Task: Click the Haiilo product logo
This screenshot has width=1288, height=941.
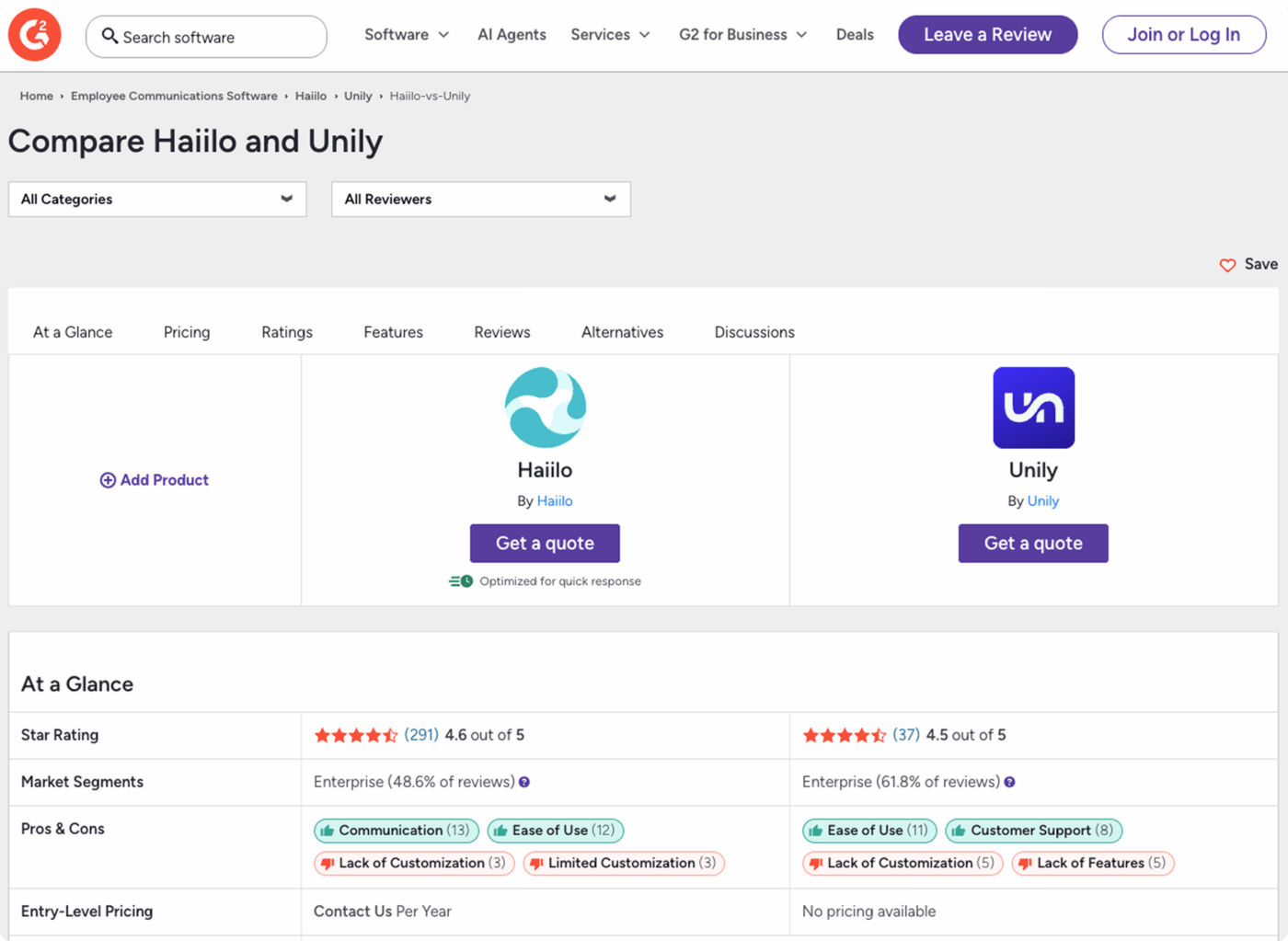Action: click(x=546, y=407)
